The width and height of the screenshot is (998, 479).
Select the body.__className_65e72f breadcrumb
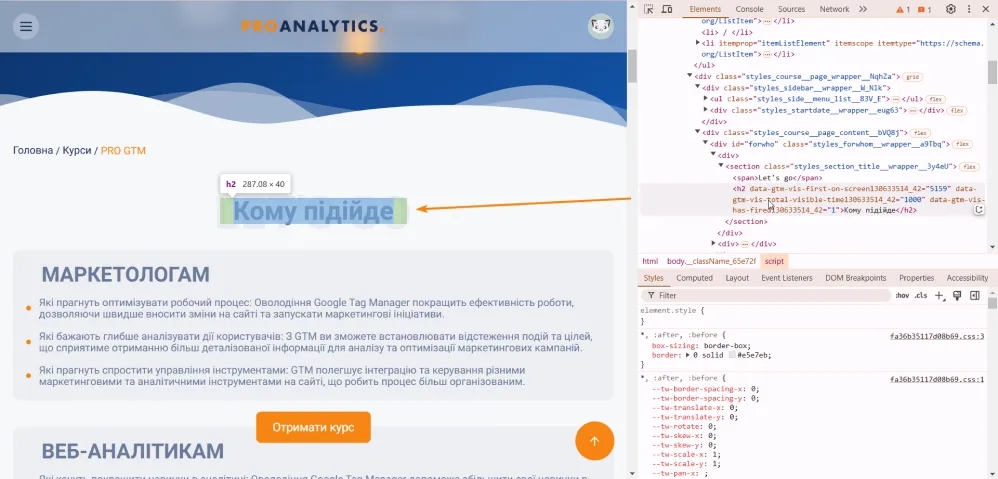click(711, 261)
